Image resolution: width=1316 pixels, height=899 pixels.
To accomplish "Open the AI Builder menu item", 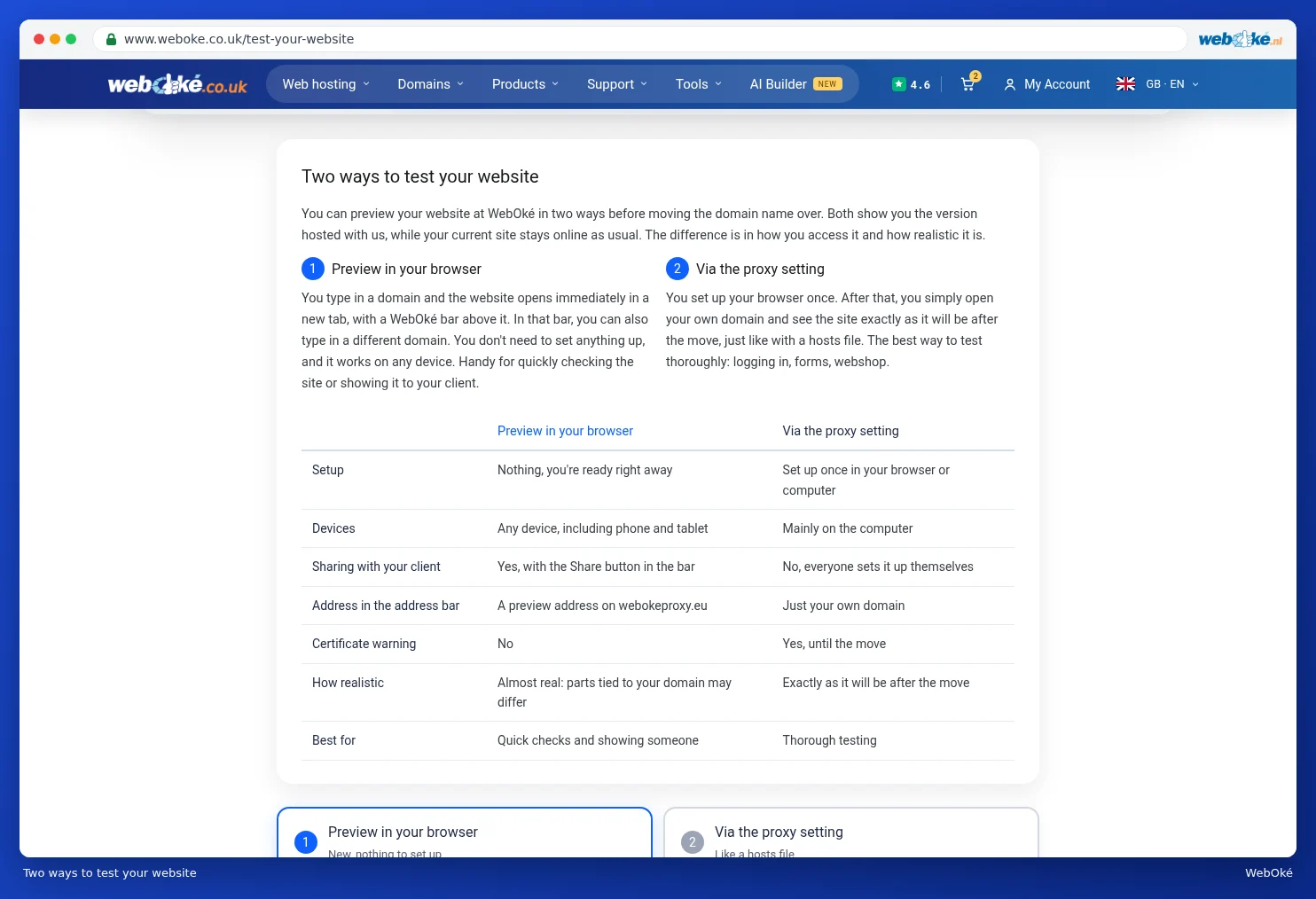I will [796, 84].
